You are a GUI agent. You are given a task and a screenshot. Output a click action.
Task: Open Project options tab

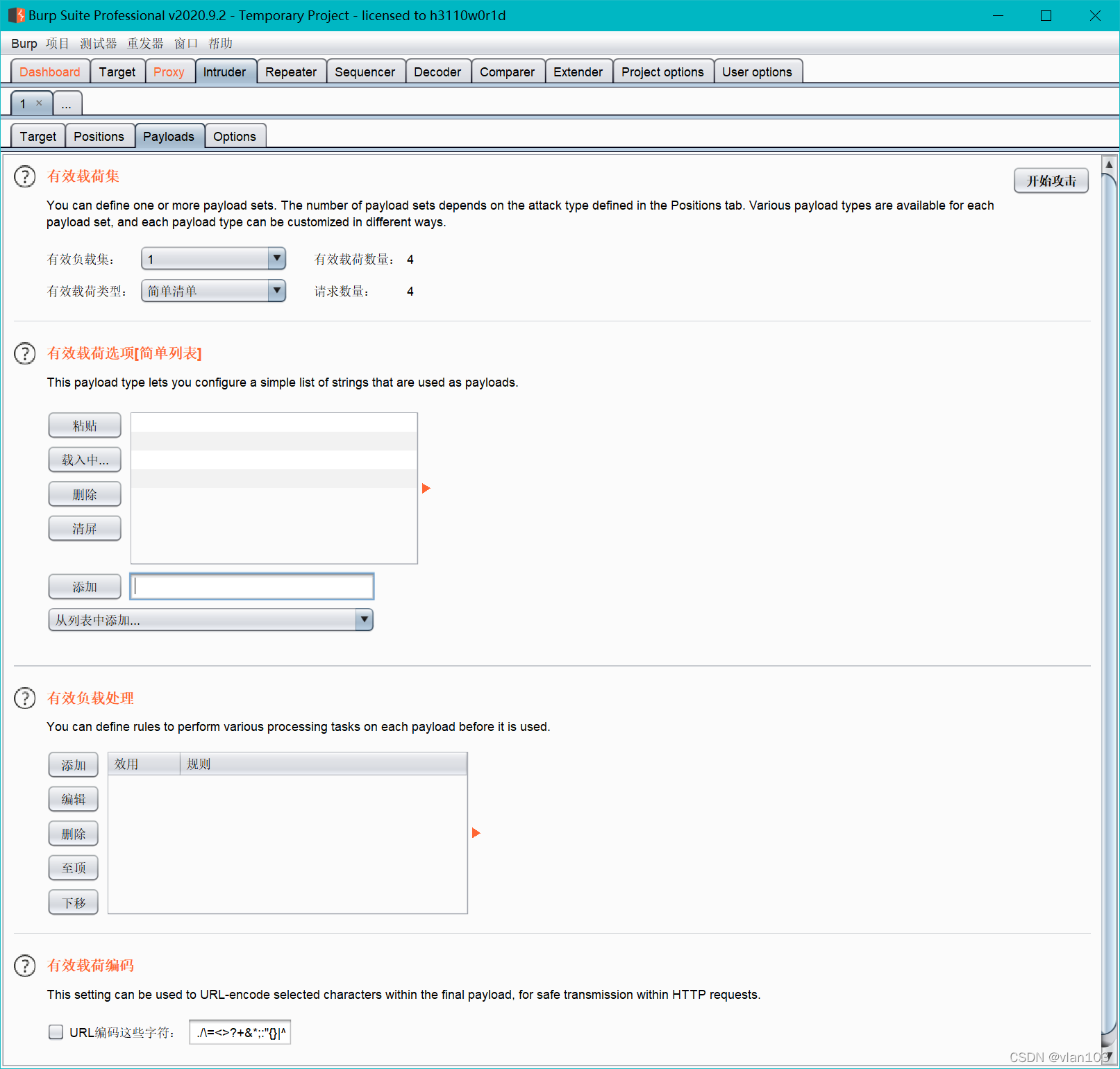point(663,71)
